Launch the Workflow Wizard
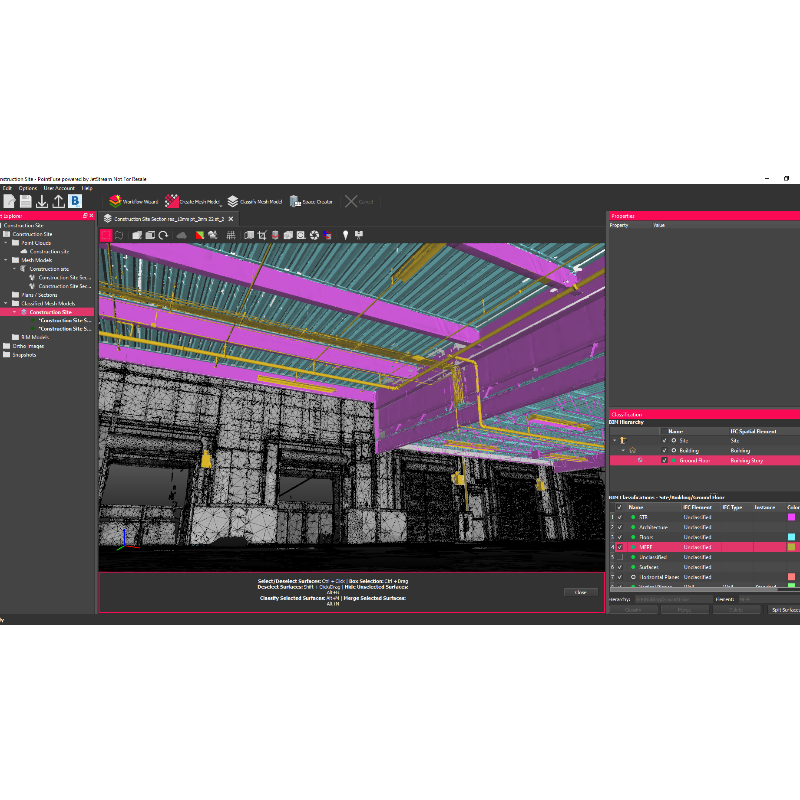The image size is (800, 800). click(x=137, y=200)
